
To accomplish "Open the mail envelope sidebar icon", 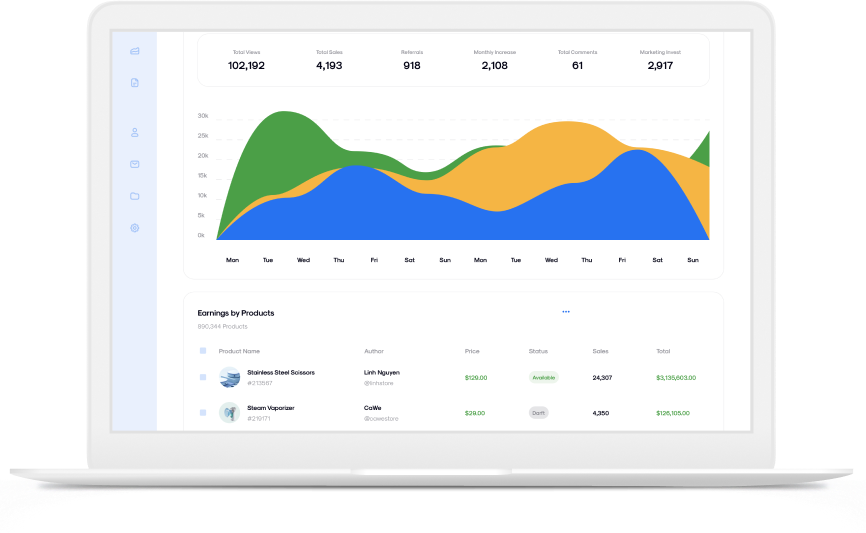I will pyautogui.click(x=135, y=164).
